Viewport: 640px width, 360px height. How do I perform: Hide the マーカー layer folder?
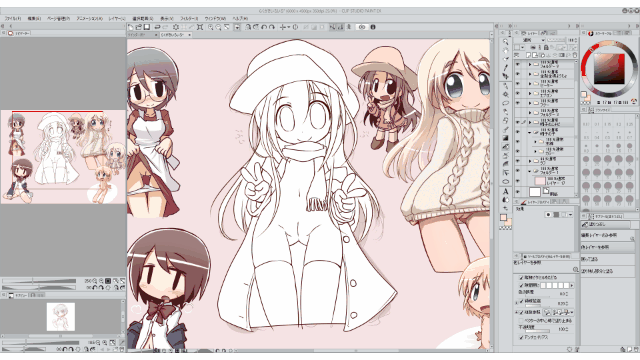pyautogui.click(x=517, y=84)
